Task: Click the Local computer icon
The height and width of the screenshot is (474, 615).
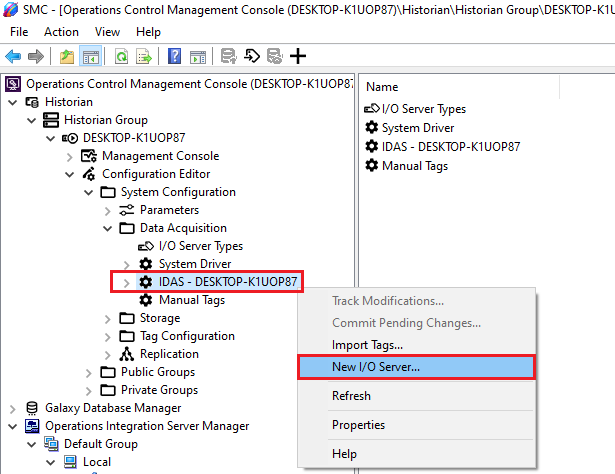Action: 70,462
